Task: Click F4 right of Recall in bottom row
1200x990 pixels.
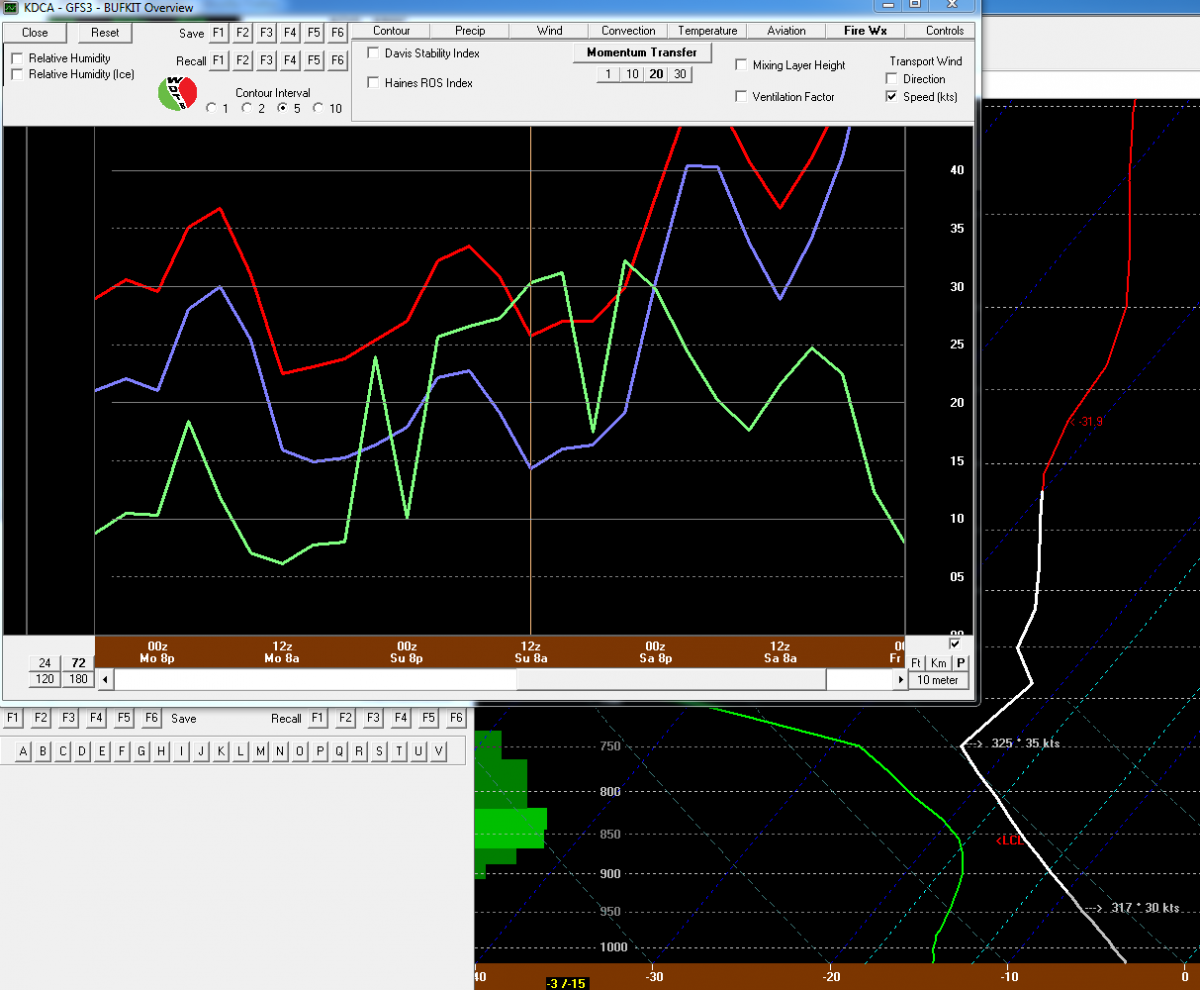Action: [x=400, y=718]
